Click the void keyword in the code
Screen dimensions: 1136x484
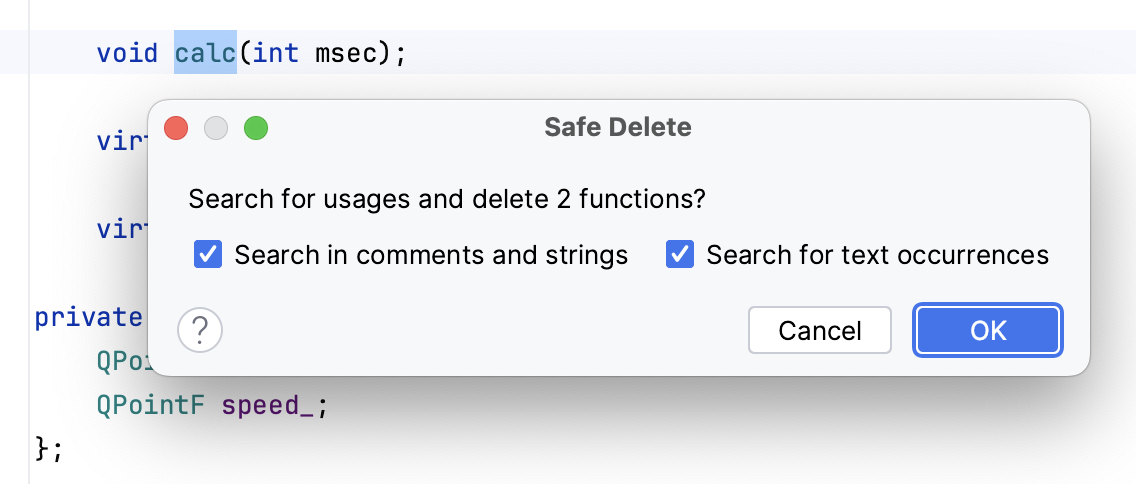(x=127, y=53)
